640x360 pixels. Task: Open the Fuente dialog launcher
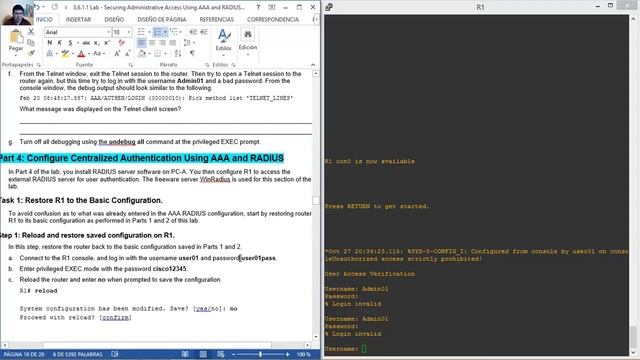(131, 65)
